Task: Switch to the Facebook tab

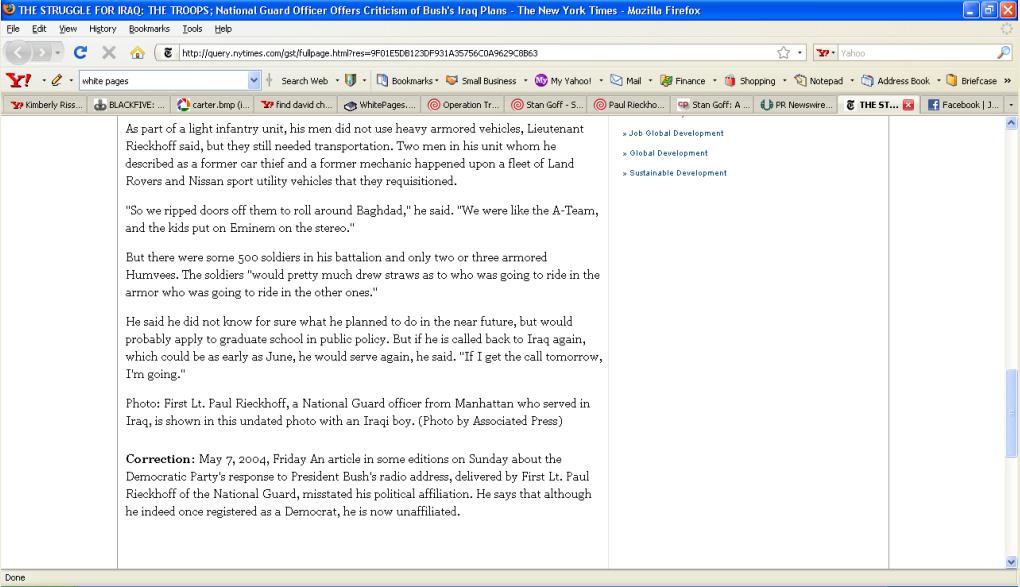Action: [960, 105]
